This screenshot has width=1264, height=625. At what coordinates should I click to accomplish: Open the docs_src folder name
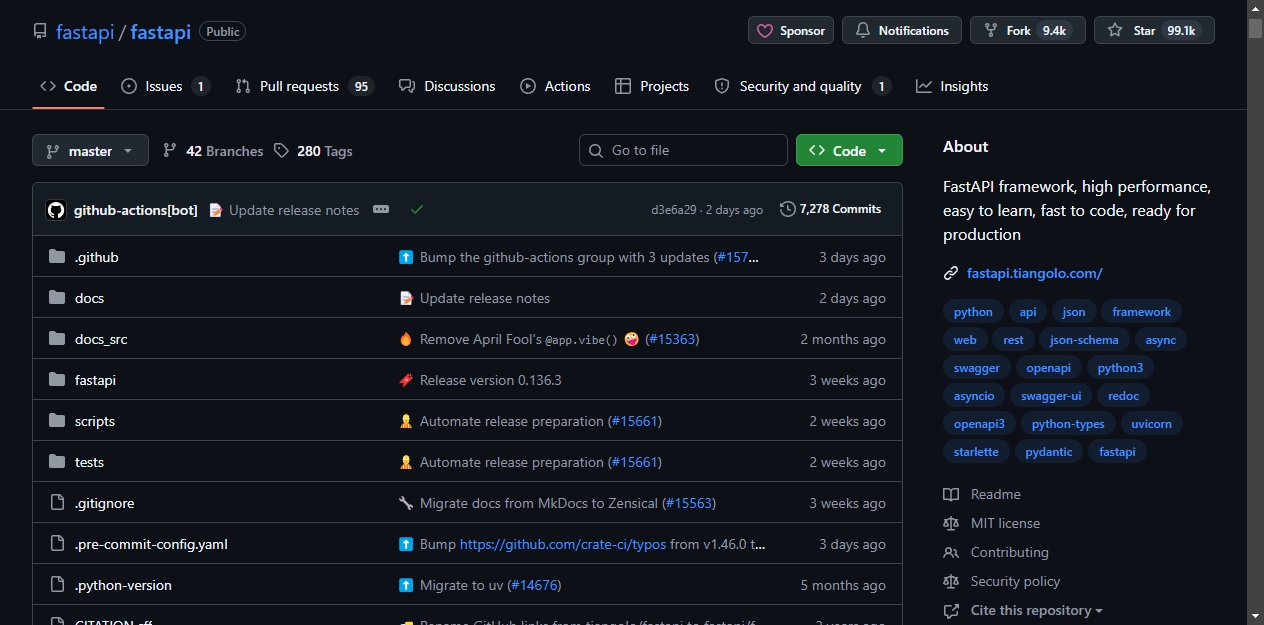[x=101, y=339]
